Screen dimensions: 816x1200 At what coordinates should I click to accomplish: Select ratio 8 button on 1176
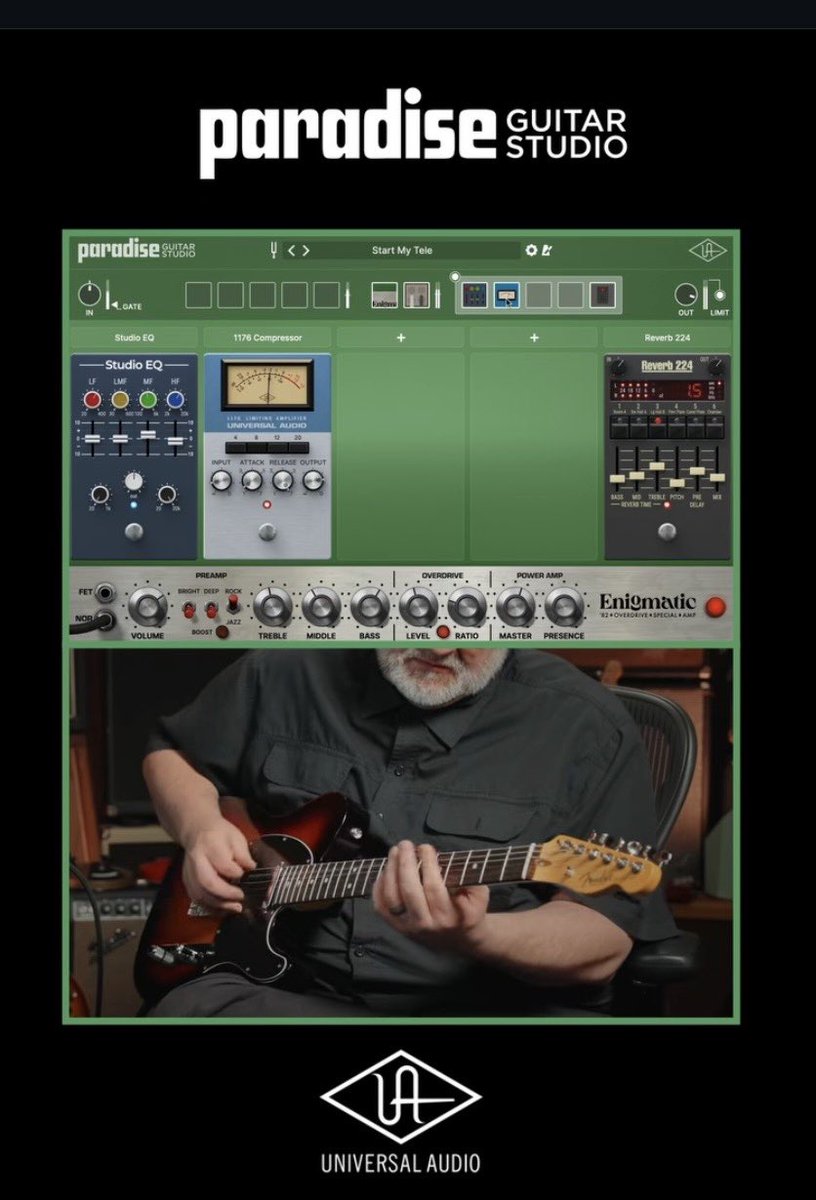point(256,447)
